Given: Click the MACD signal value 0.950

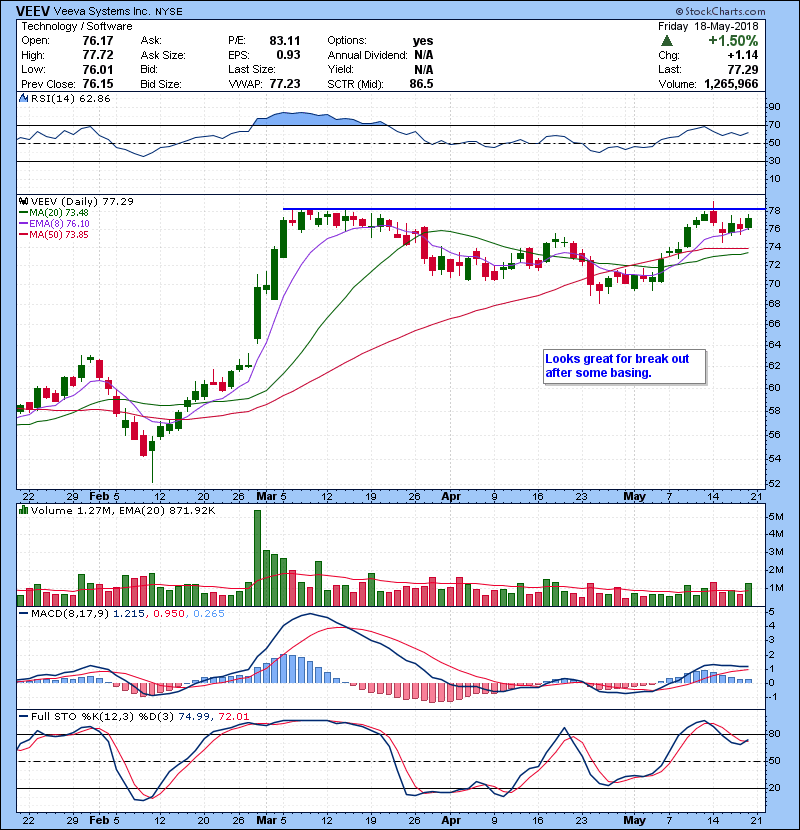Looking at the screenshot, I should click(169, 614).
